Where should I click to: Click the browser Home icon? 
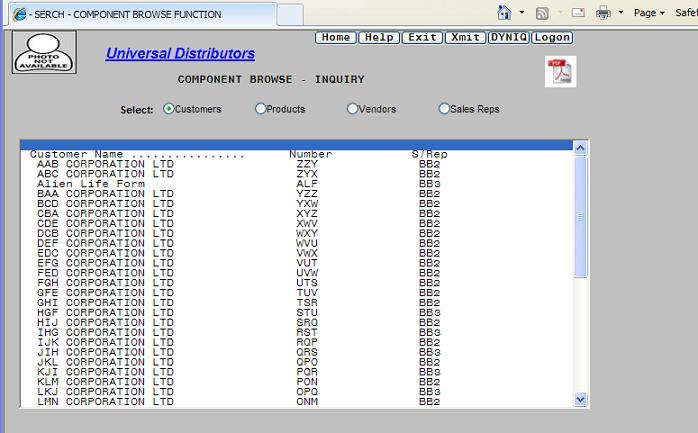pyautogui.click(x=506, y=13)
